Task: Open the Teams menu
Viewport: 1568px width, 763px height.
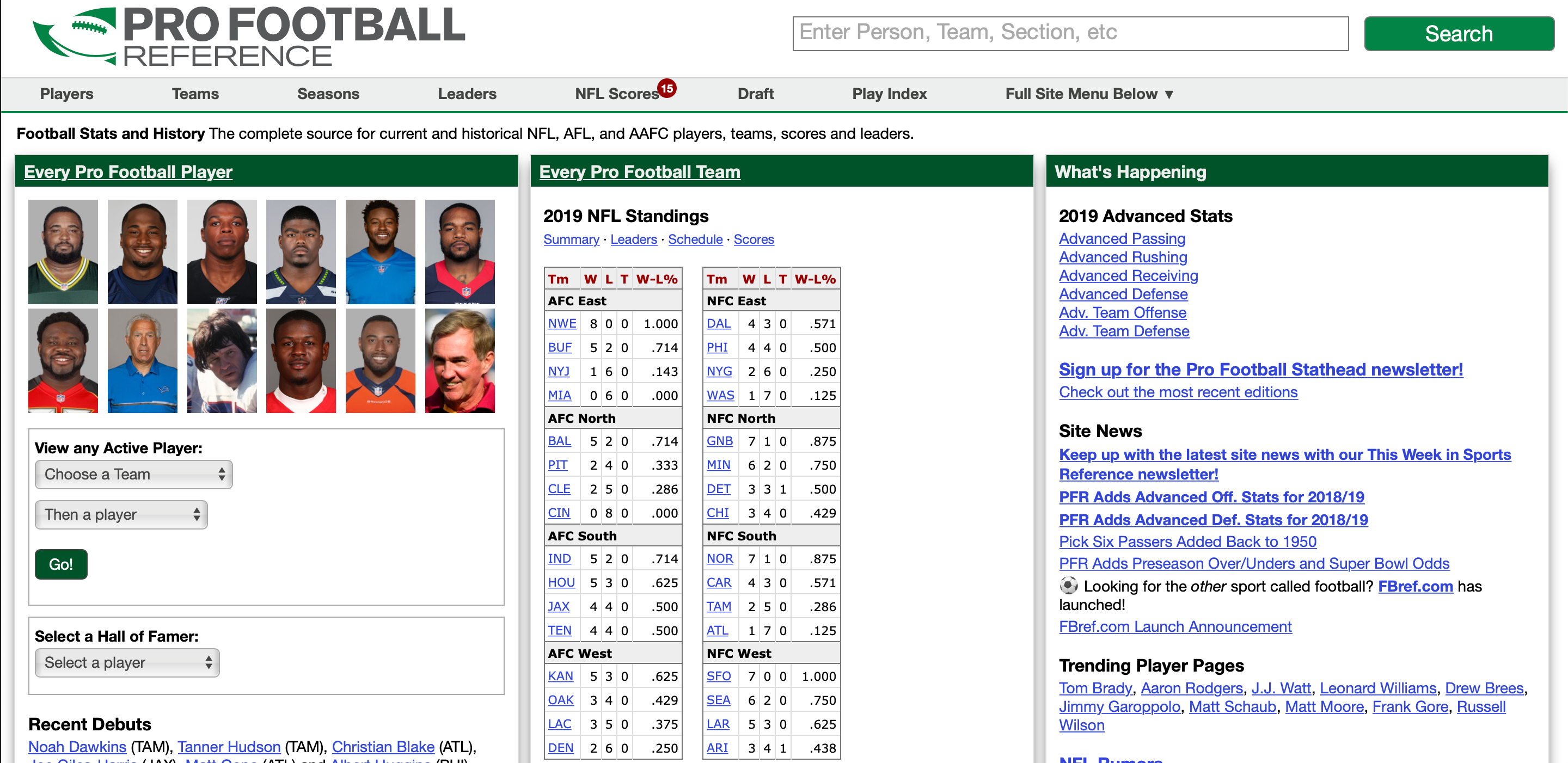Action: (x=195, y=94)
